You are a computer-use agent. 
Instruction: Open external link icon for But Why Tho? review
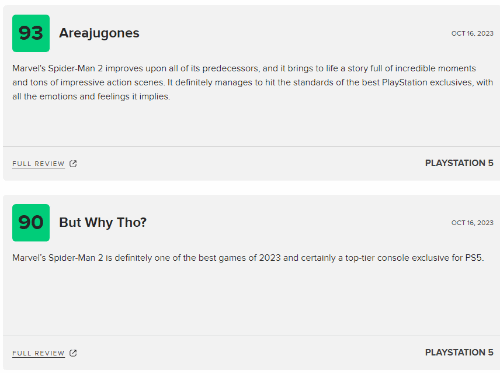[x=73, y=353]
